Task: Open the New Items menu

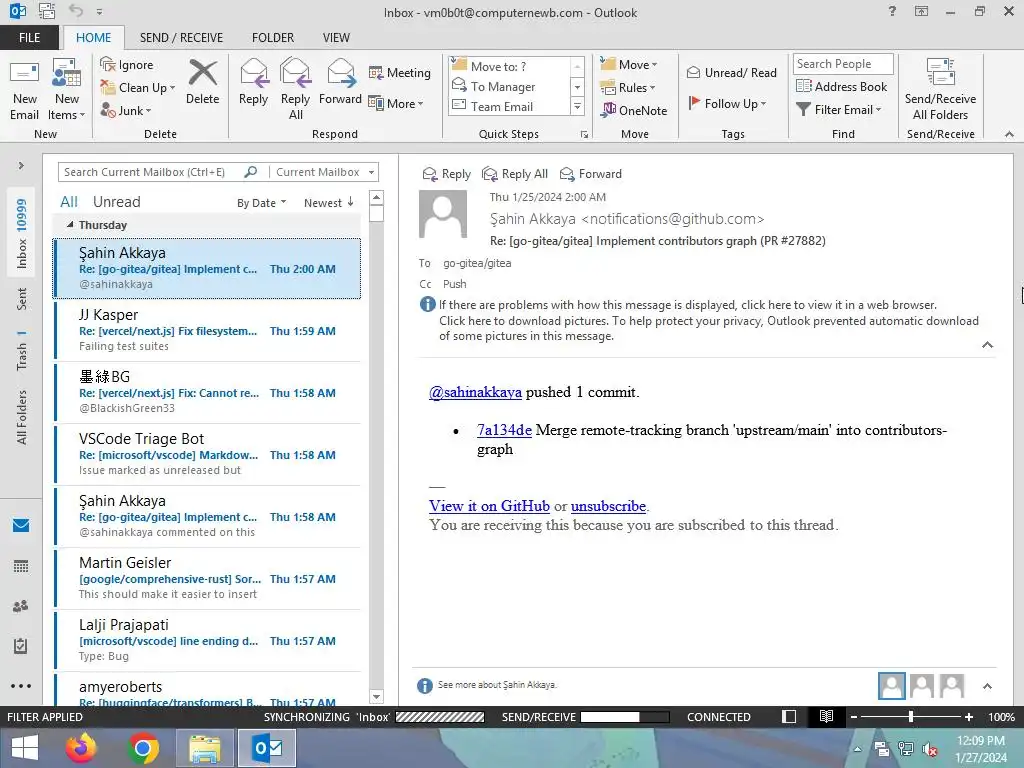Action: [x=66, y=89]
